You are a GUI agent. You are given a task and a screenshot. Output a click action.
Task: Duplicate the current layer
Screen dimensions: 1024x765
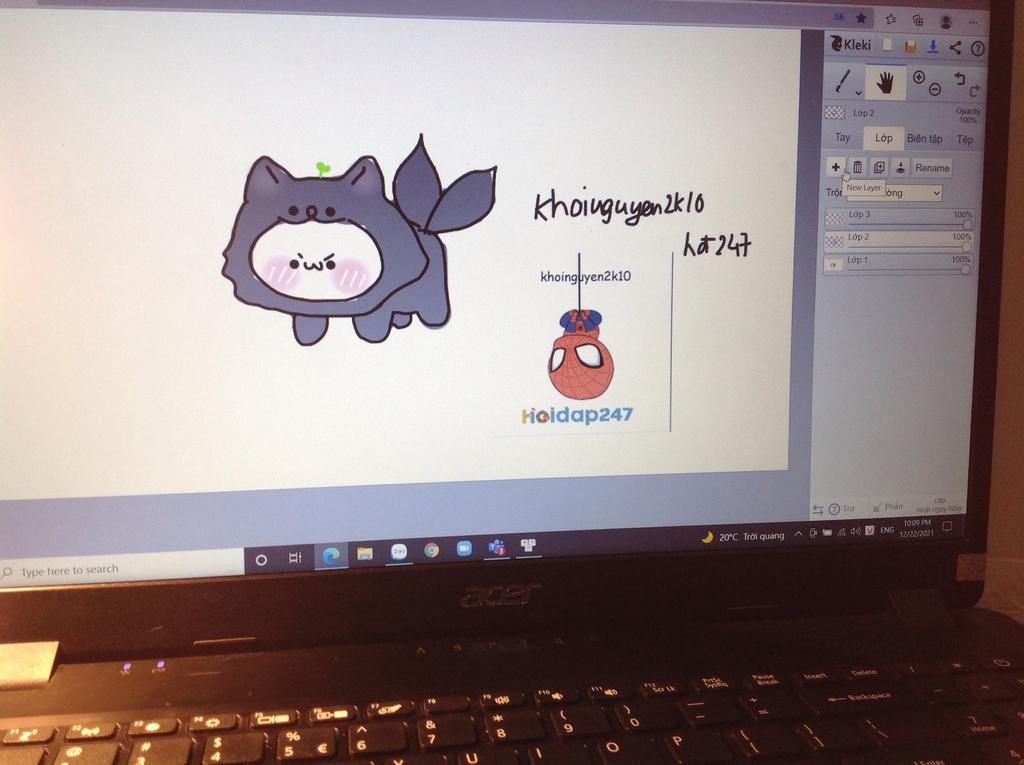pyautogui.click(x=879, y=168)
